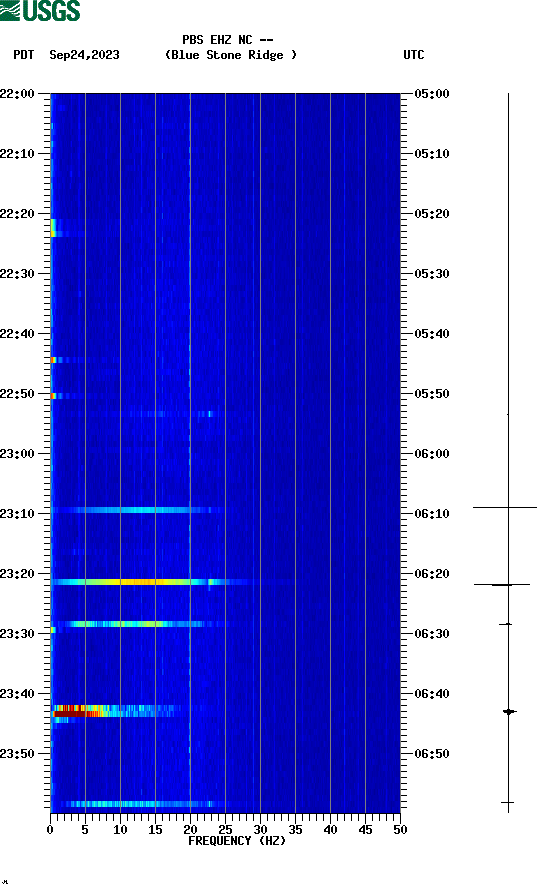Click the 35 Hz frequency tick label
Image resolution: width=552 pixels, height=893 pixels.
coord(295,830)
